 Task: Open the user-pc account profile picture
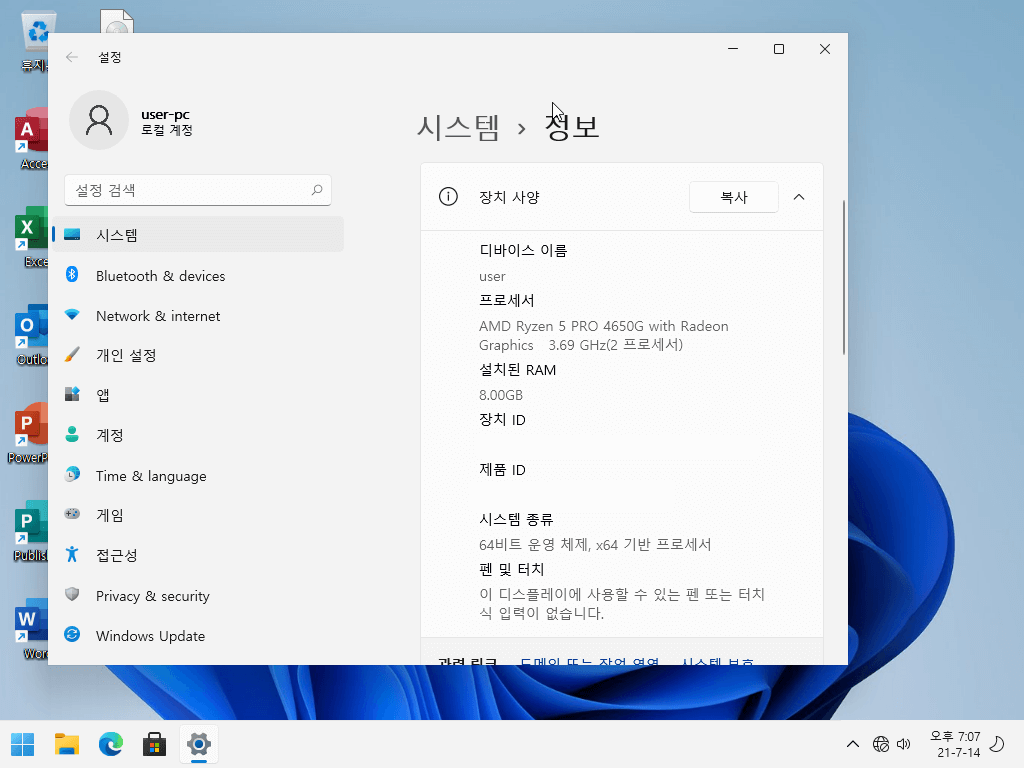[x=99, y=120]
